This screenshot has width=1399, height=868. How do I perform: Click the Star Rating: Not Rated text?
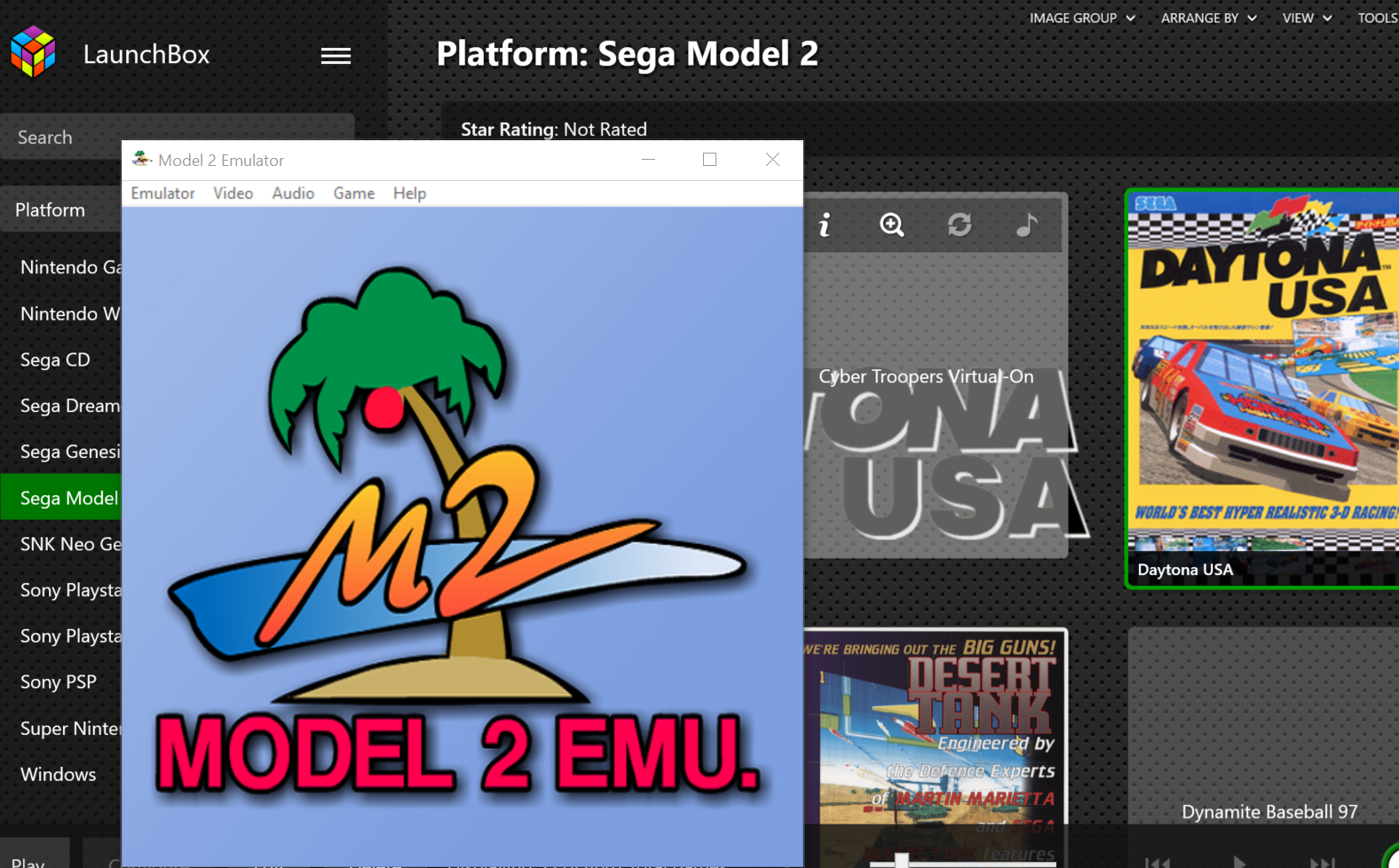tap(554, 130)
